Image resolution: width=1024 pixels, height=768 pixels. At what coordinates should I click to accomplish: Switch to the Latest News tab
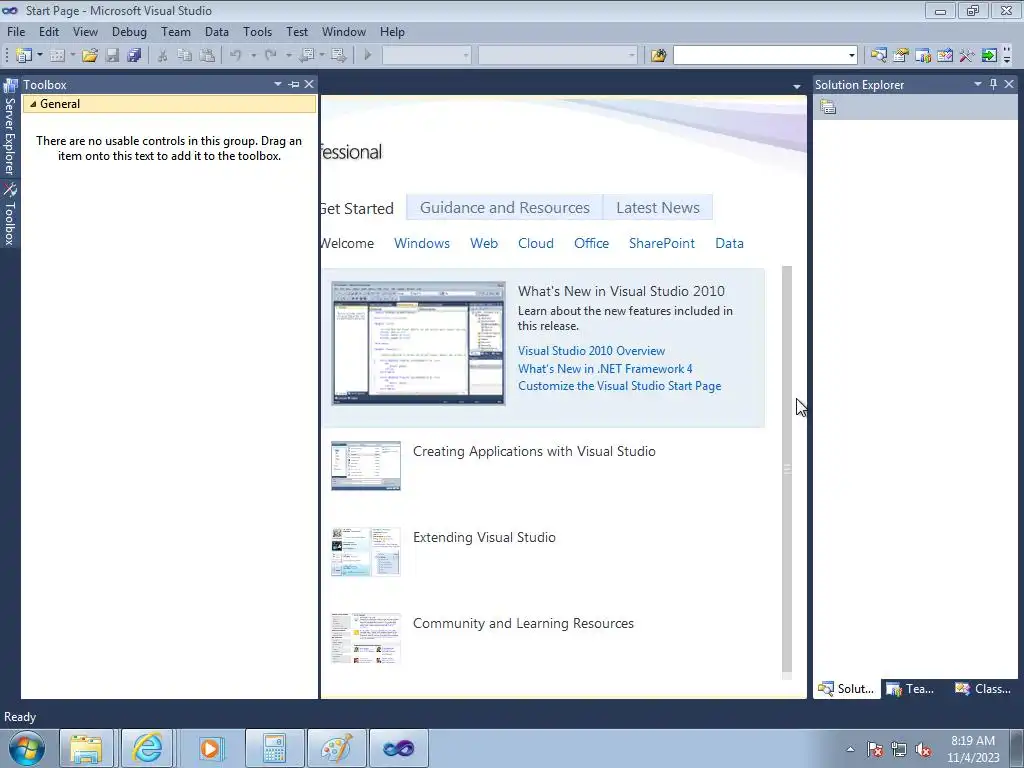658,208
